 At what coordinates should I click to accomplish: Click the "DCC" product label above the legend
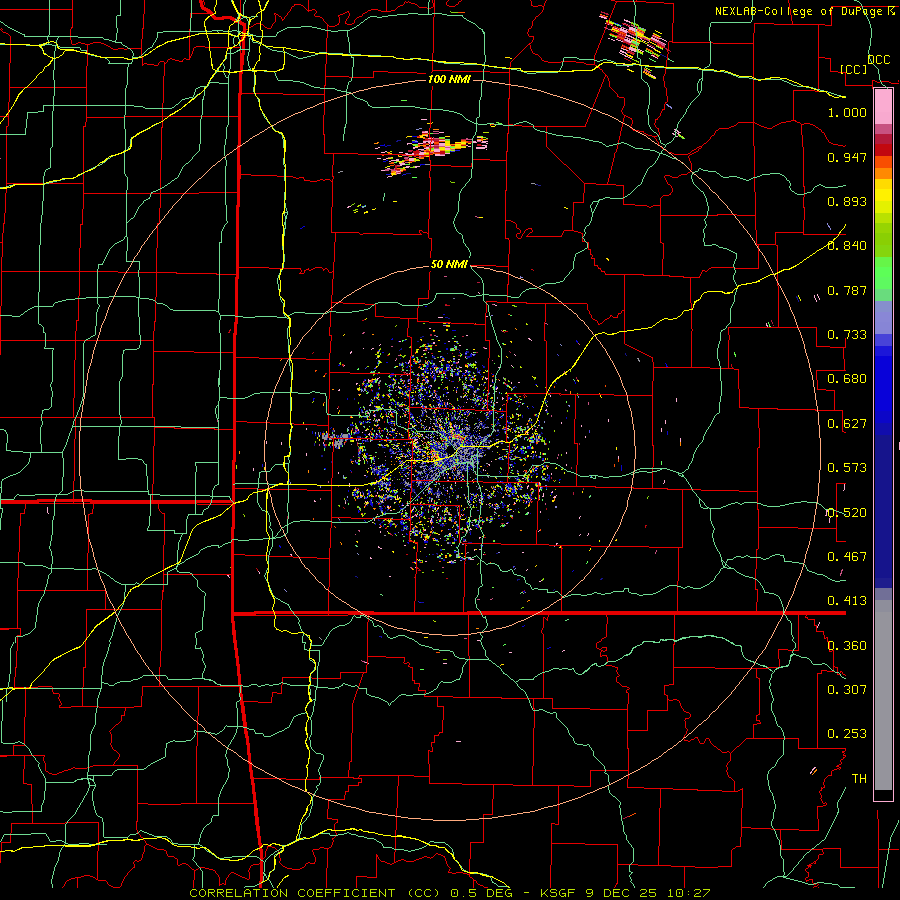[879, 60]
